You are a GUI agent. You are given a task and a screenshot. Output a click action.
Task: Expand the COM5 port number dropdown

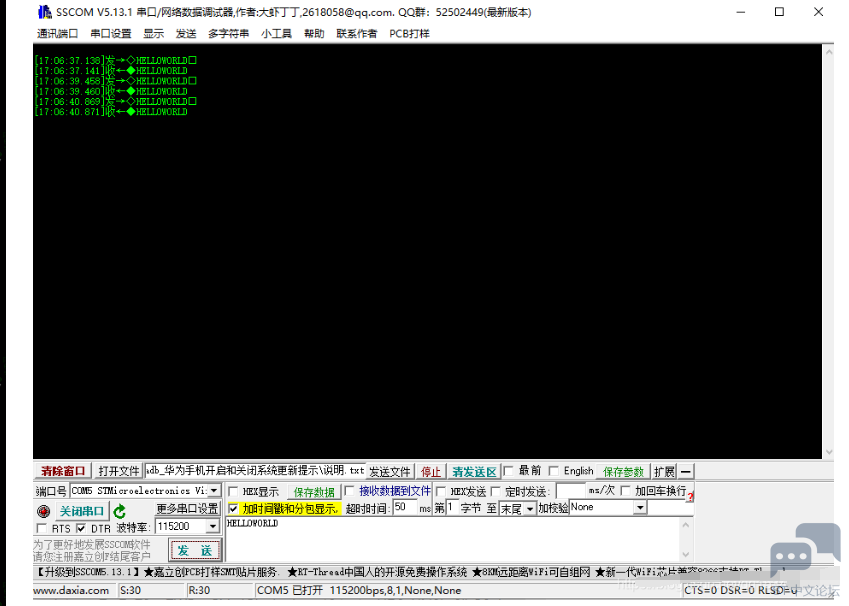pos(214,491)
